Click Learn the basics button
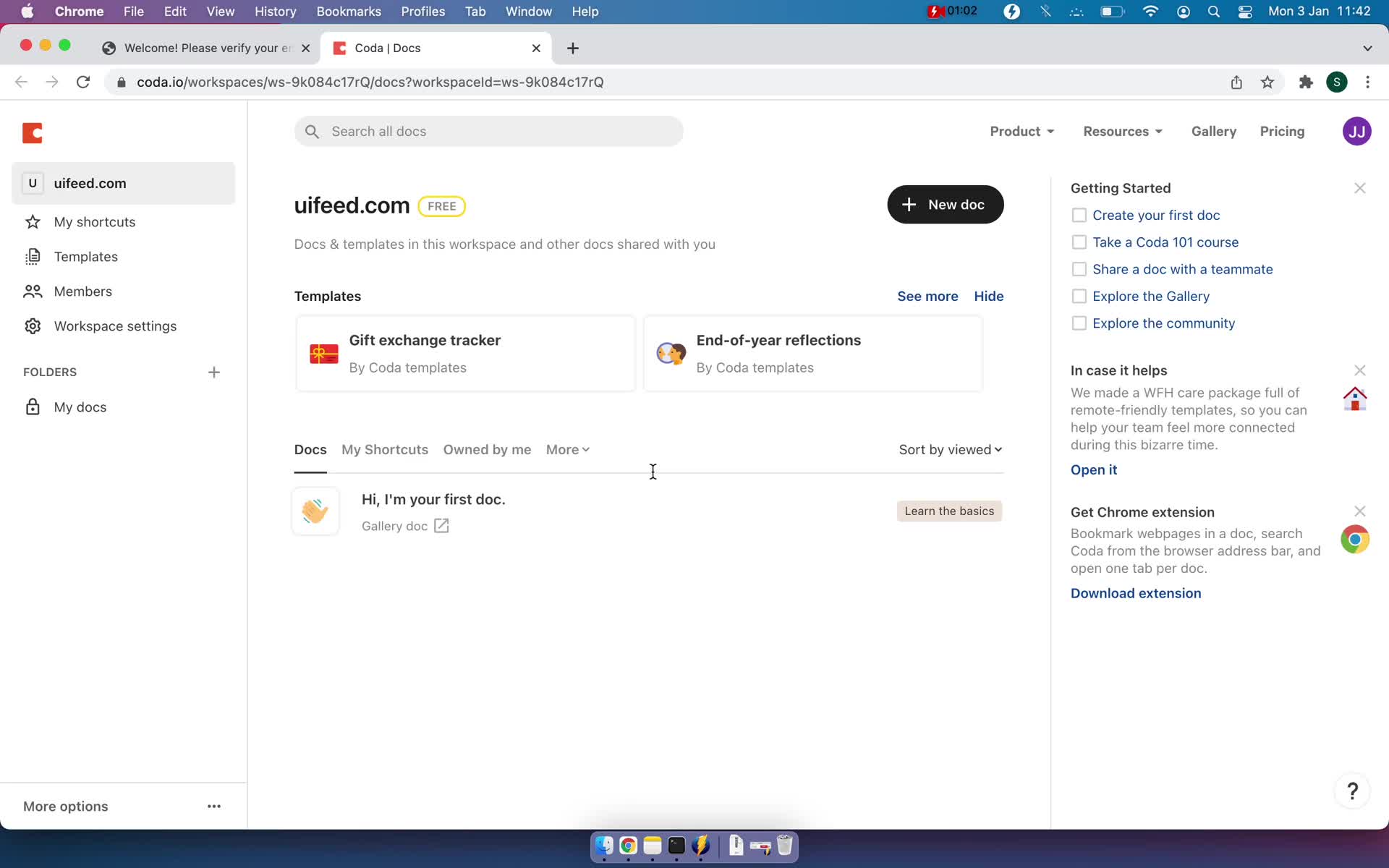 [949, 511]
